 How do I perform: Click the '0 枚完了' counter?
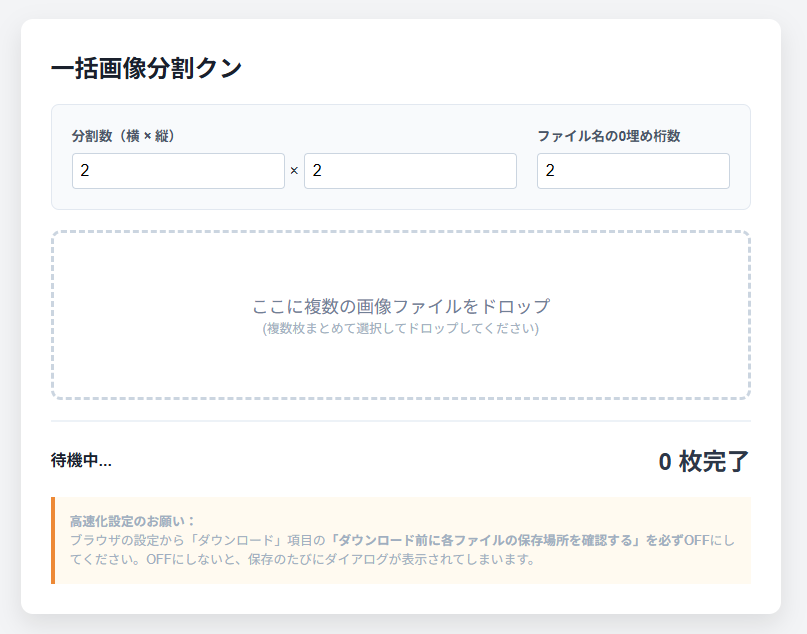tap(703, 461)
